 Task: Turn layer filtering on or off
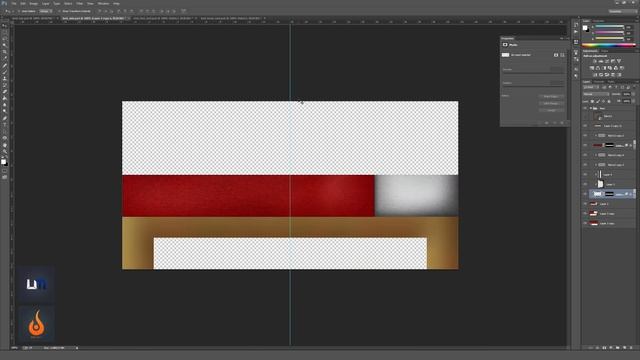tap(634, 87)
